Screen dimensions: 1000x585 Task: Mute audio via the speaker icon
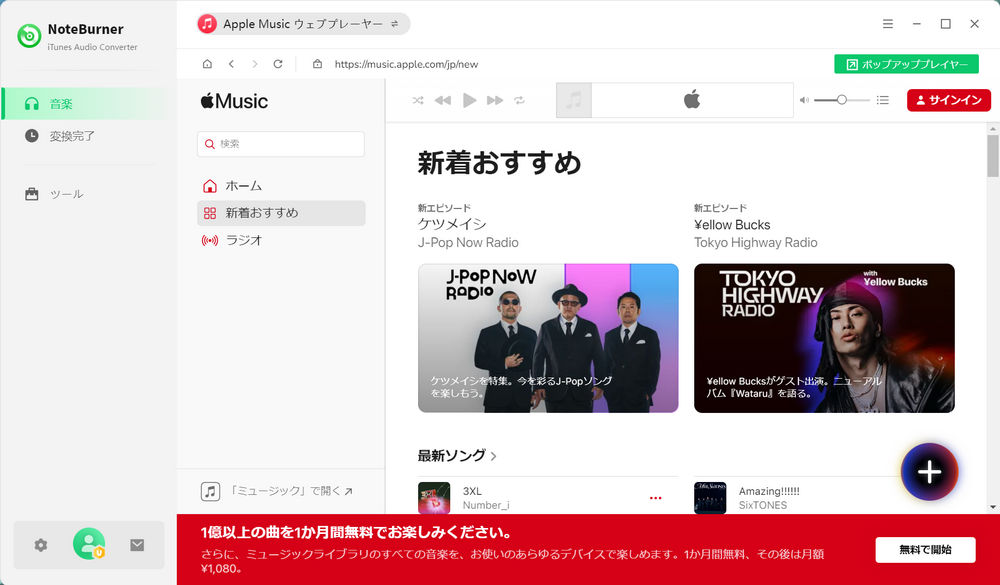click(x=805, y=99)
